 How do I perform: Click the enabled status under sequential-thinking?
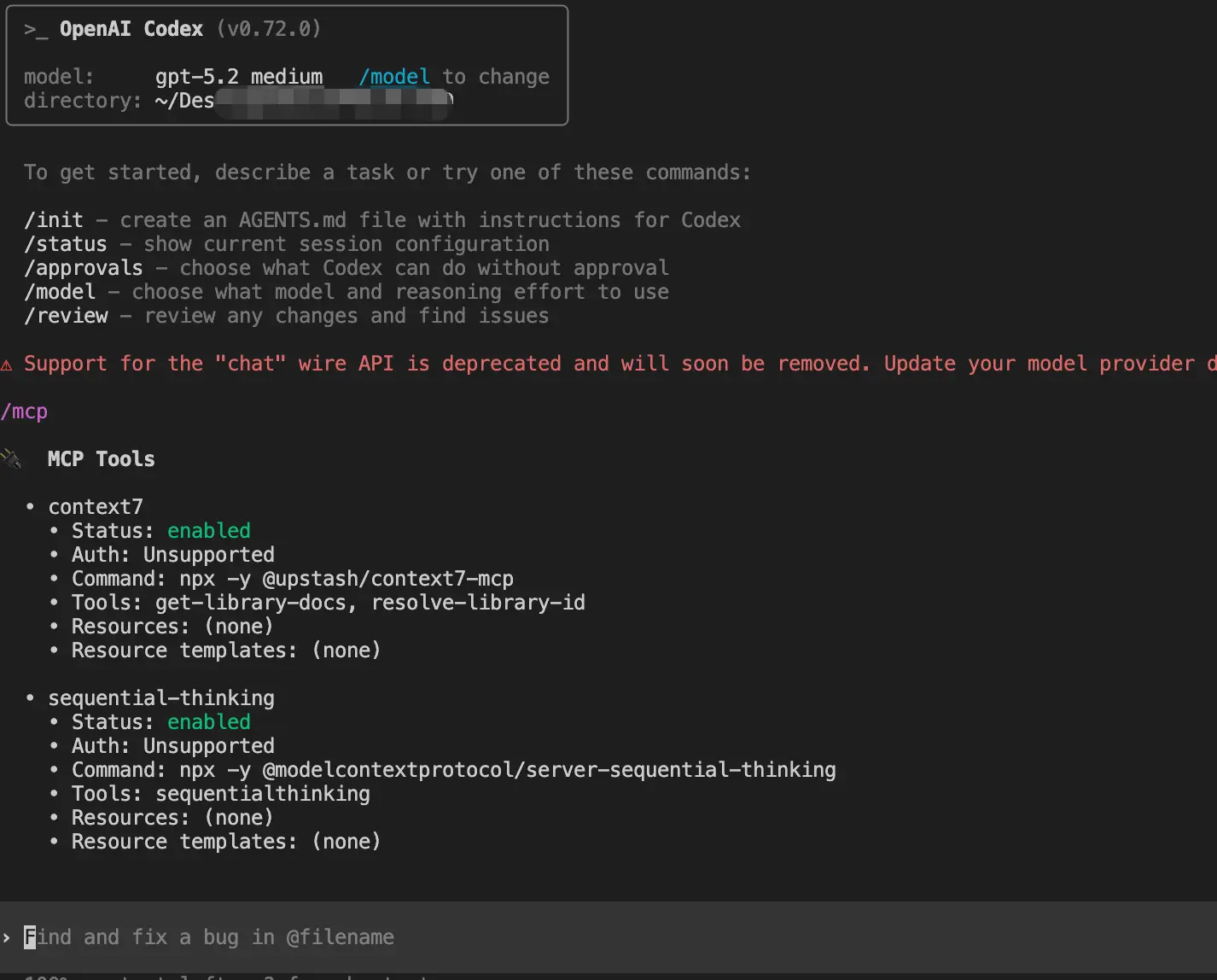[x=208, y=722]
